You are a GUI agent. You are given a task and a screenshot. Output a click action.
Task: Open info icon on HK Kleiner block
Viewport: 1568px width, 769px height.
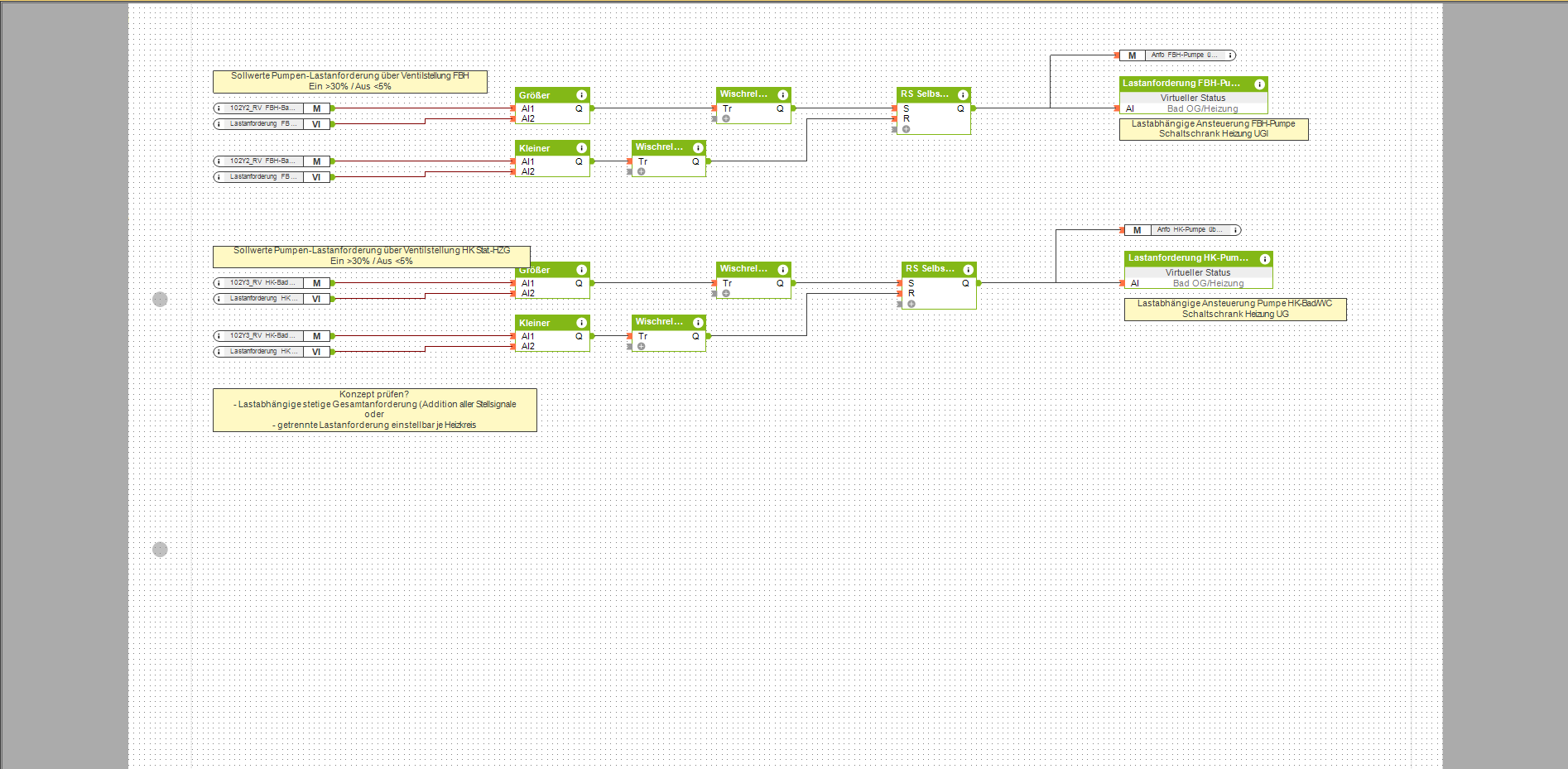(582, 323)
